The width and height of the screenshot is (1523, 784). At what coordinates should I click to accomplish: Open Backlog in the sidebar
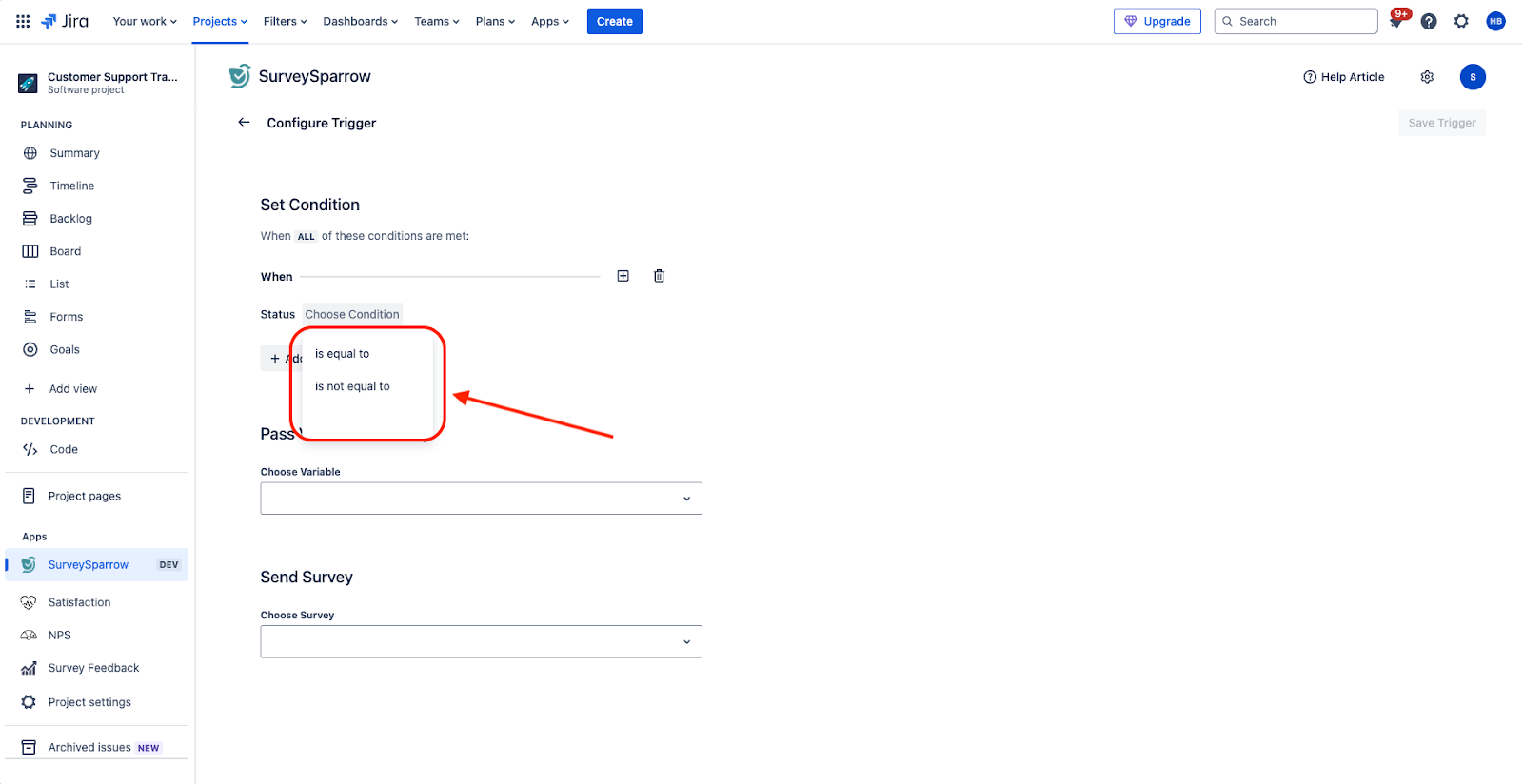pos(70,219)
